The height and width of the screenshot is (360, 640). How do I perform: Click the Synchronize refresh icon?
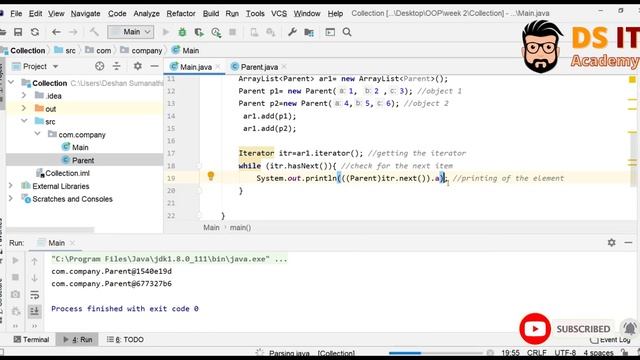35,32
